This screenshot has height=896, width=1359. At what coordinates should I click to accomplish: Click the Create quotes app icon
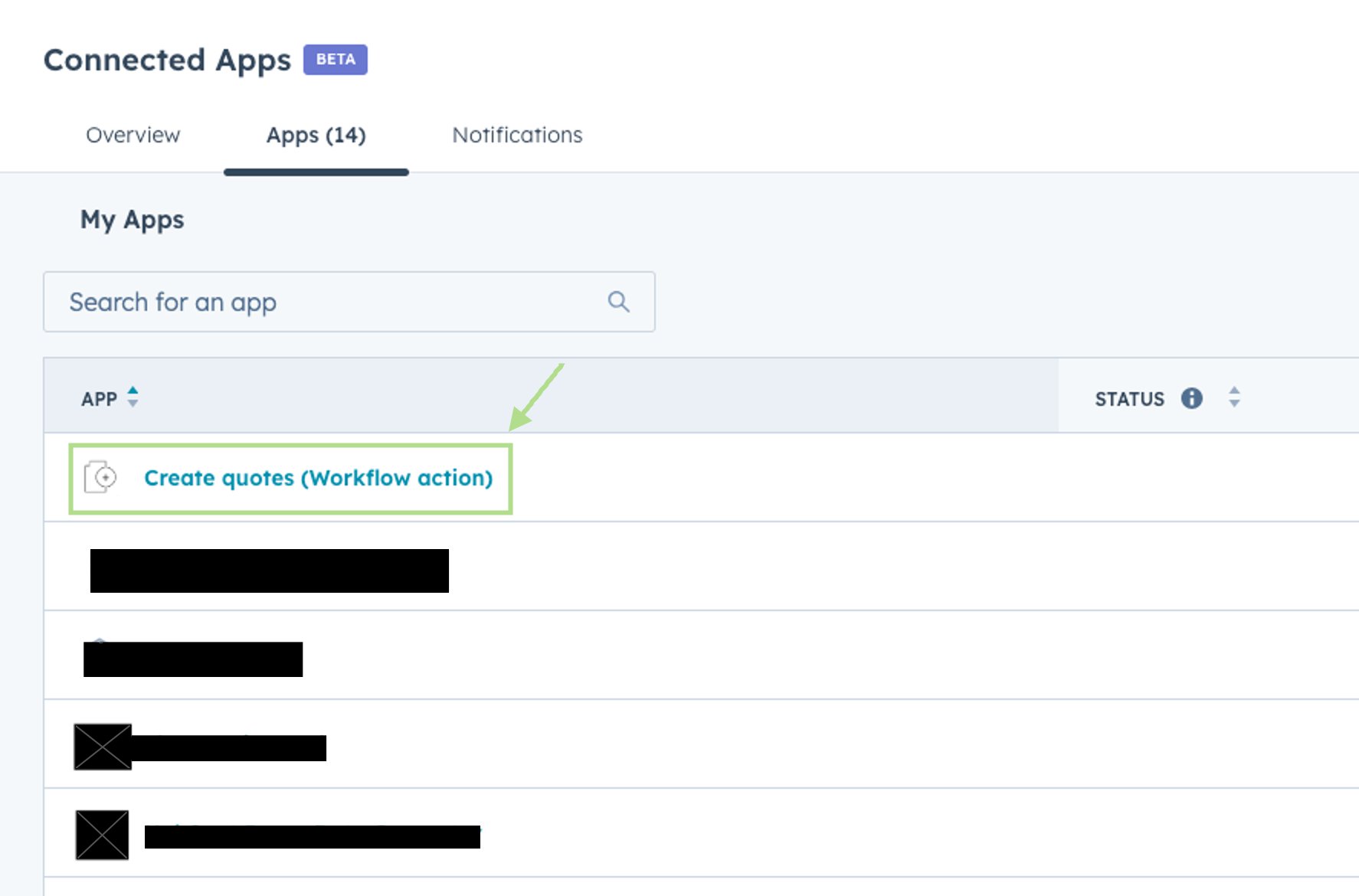pyautogui.click(x=100, y=477)
